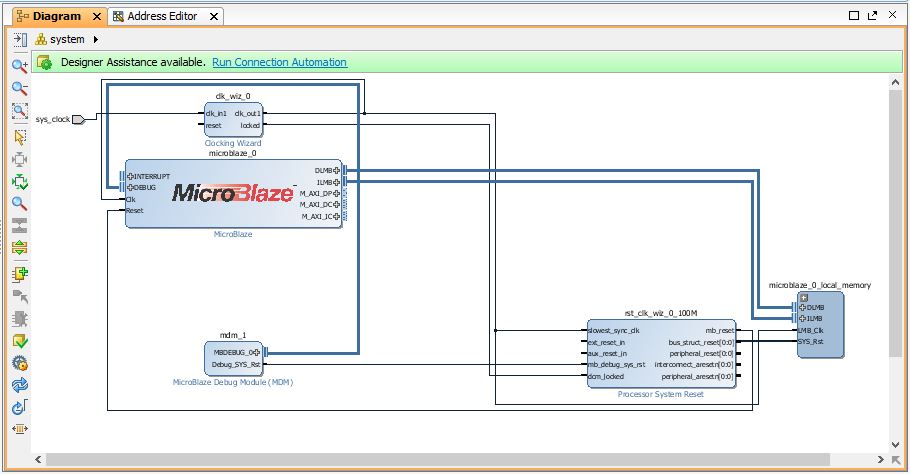Viewport: 910px width, 474px height.
Task: Click the Collapse All toolbar icon
Action: pos(20,226)
